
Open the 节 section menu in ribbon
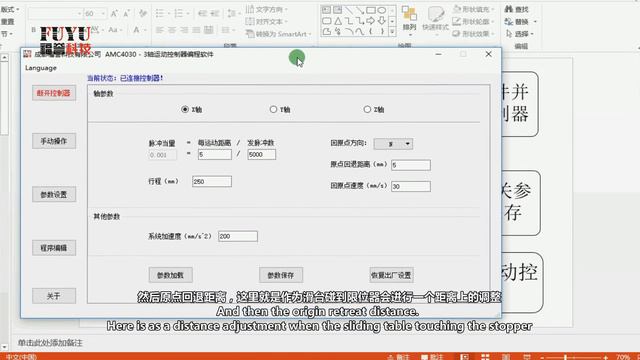[7, 34]
